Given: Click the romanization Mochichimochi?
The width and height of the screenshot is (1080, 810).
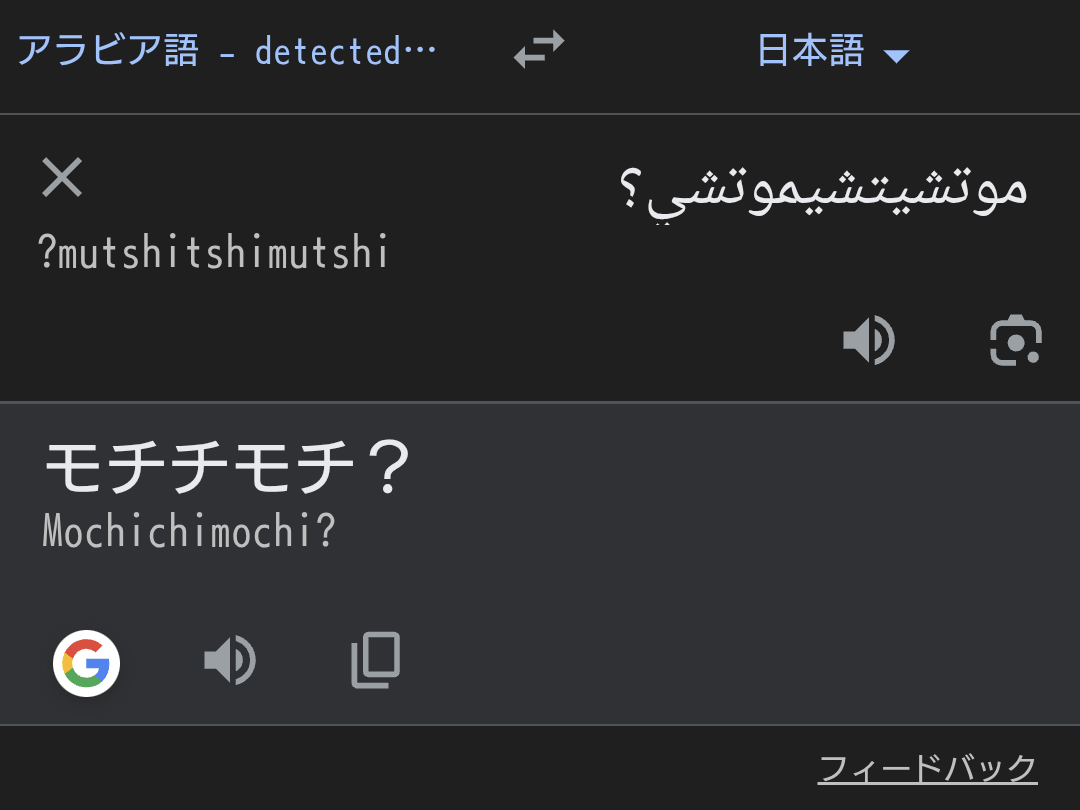Looking at the screenshot, I should tap(188, 532).
